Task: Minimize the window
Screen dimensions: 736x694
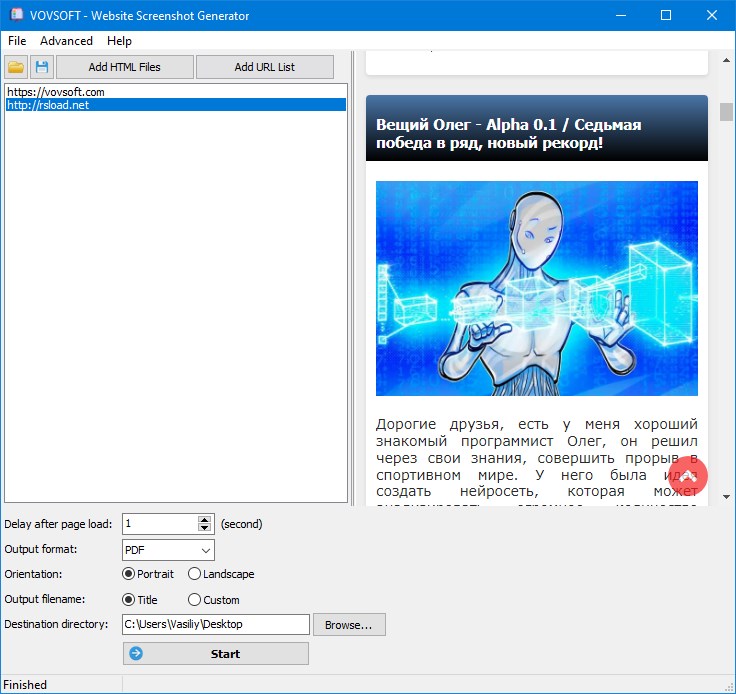Action: coord(621,15)
